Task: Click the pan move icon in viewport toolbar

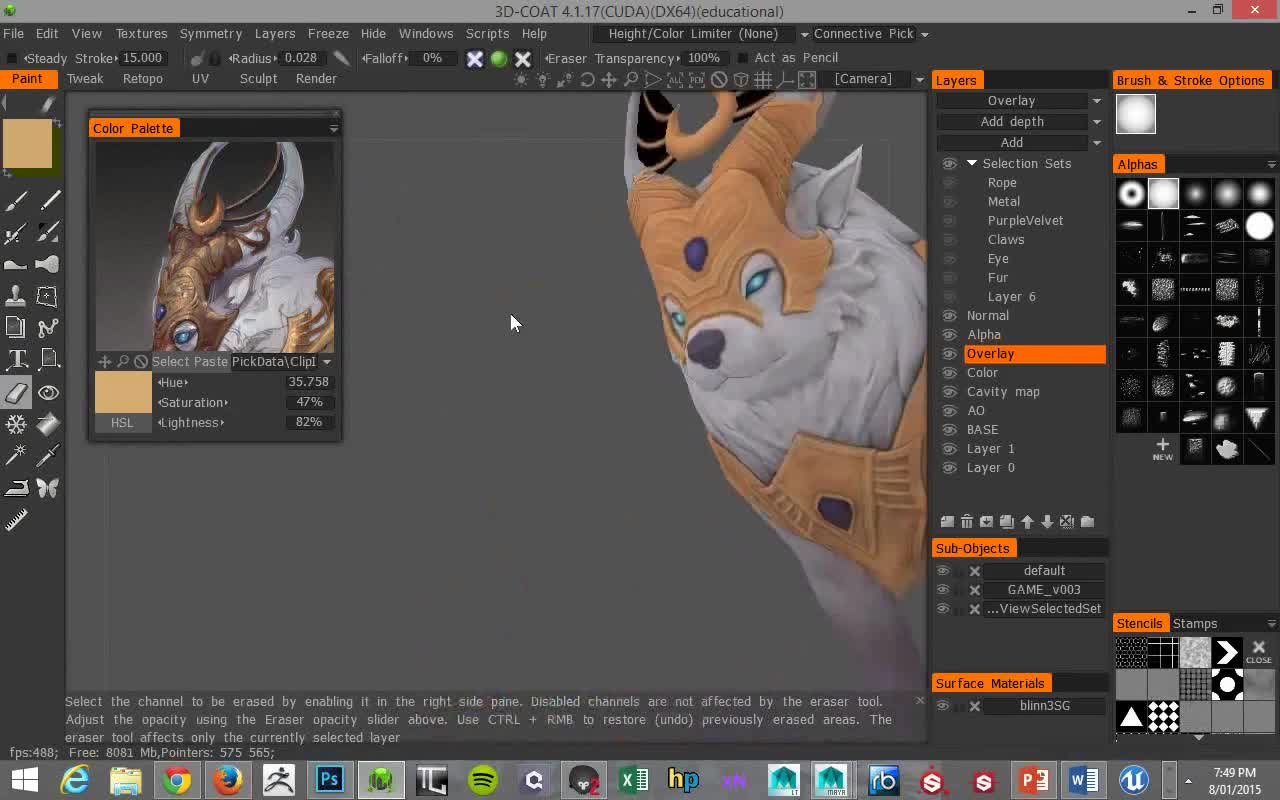Action: click(x=608, y=79)
